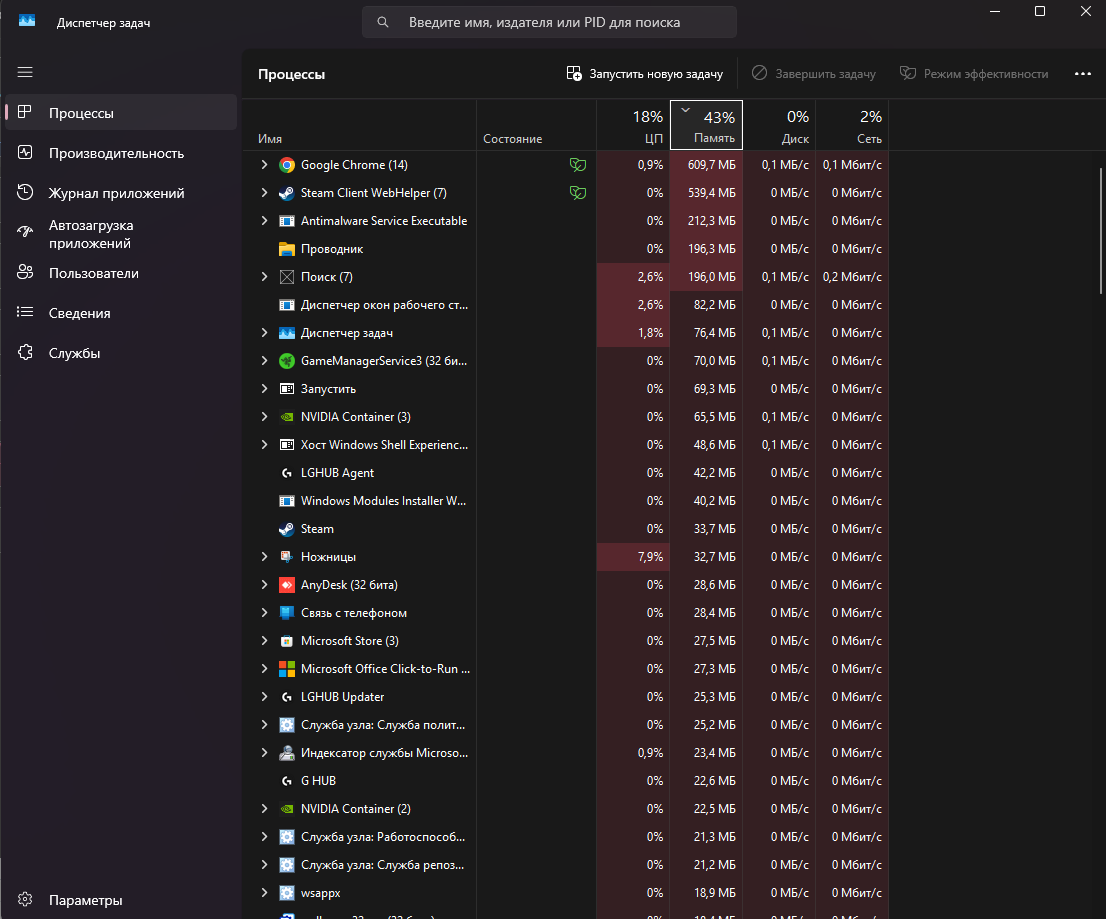This screenshot has height=919, width=1106.
Task: Open Журнал приложений section
Action: [x=121, y=193]
